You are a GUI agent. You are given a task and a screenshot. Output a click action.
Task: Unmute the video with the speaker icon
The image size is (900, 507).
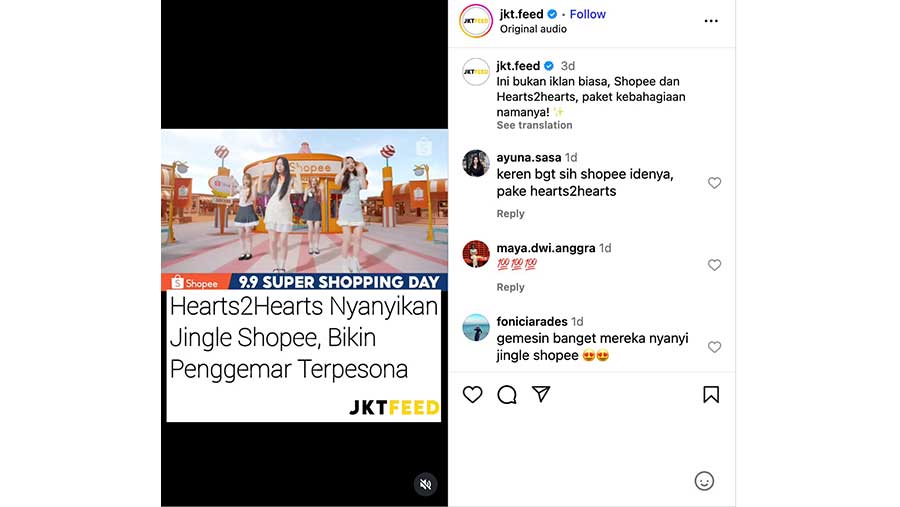tap(425, 484)
